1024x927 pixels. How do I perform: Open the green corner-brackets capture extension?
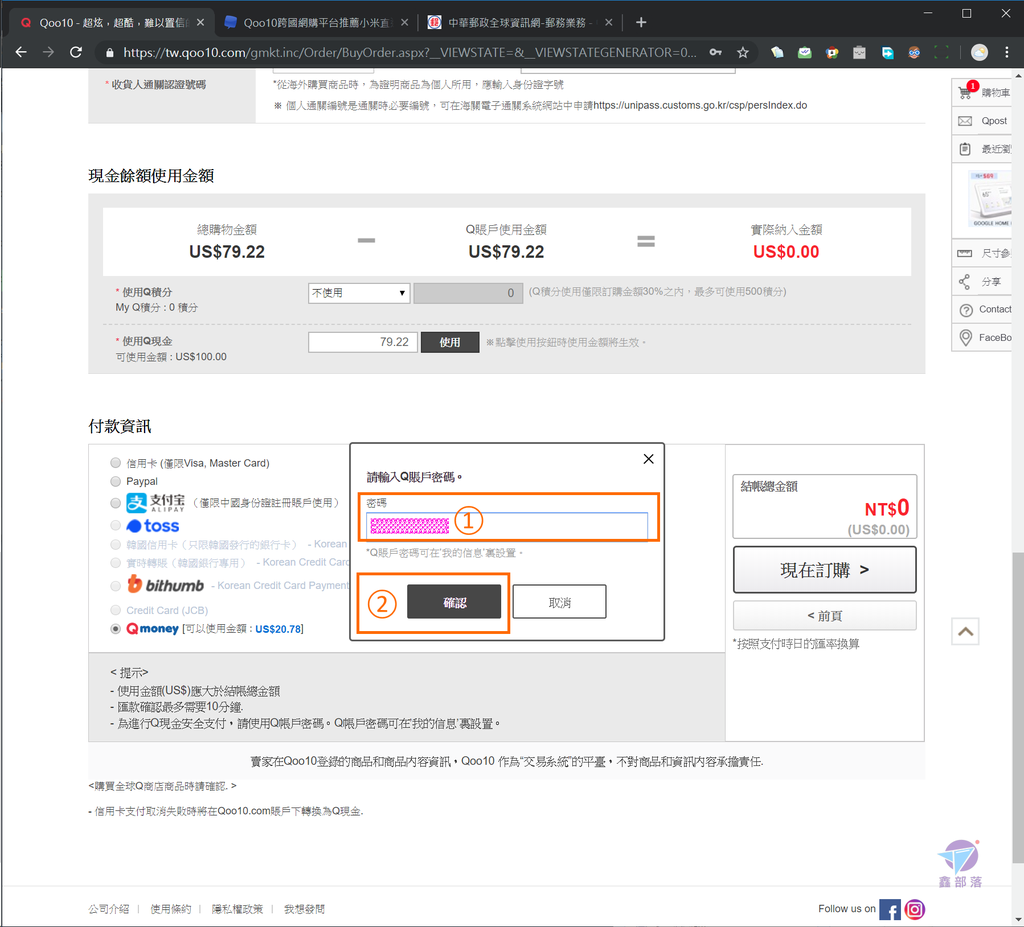(942, 52)
